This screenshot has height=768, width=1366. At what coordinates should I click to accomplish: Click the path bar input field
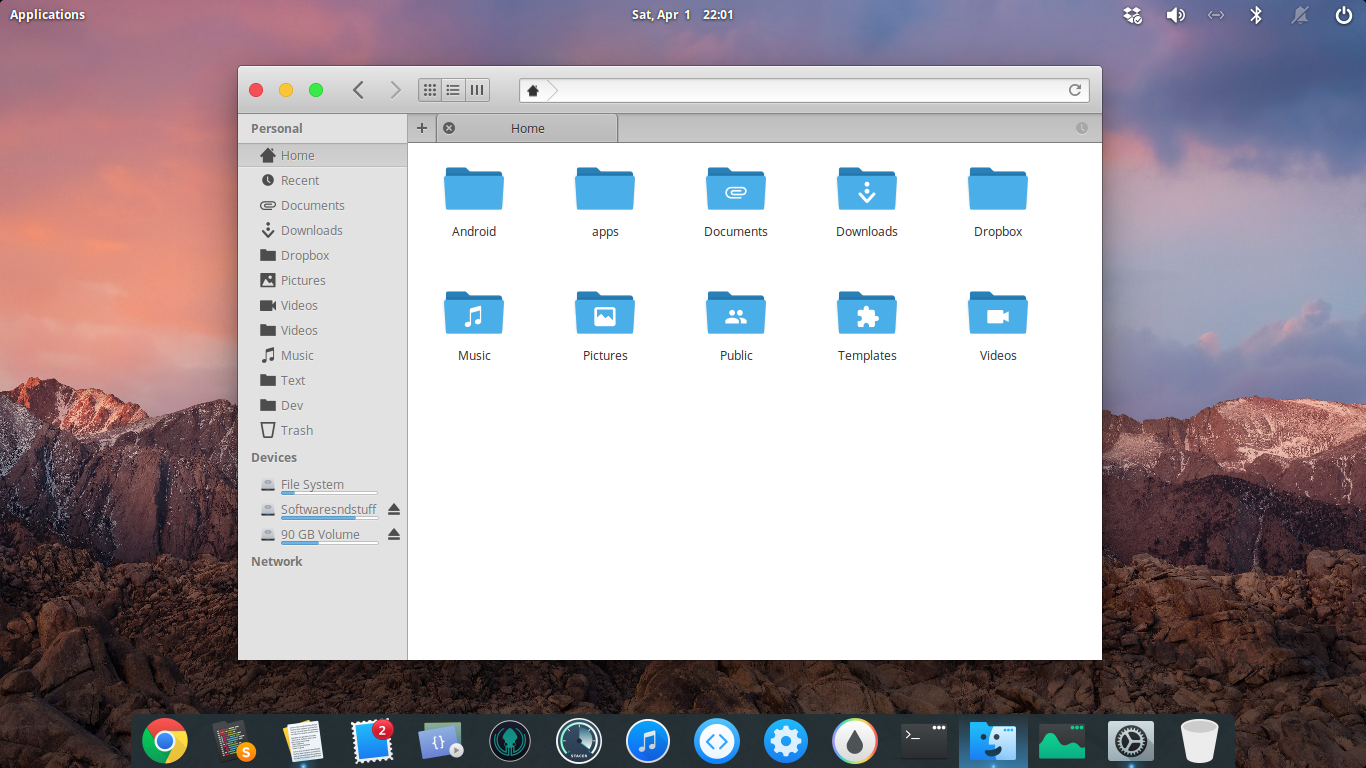(804, 90)
